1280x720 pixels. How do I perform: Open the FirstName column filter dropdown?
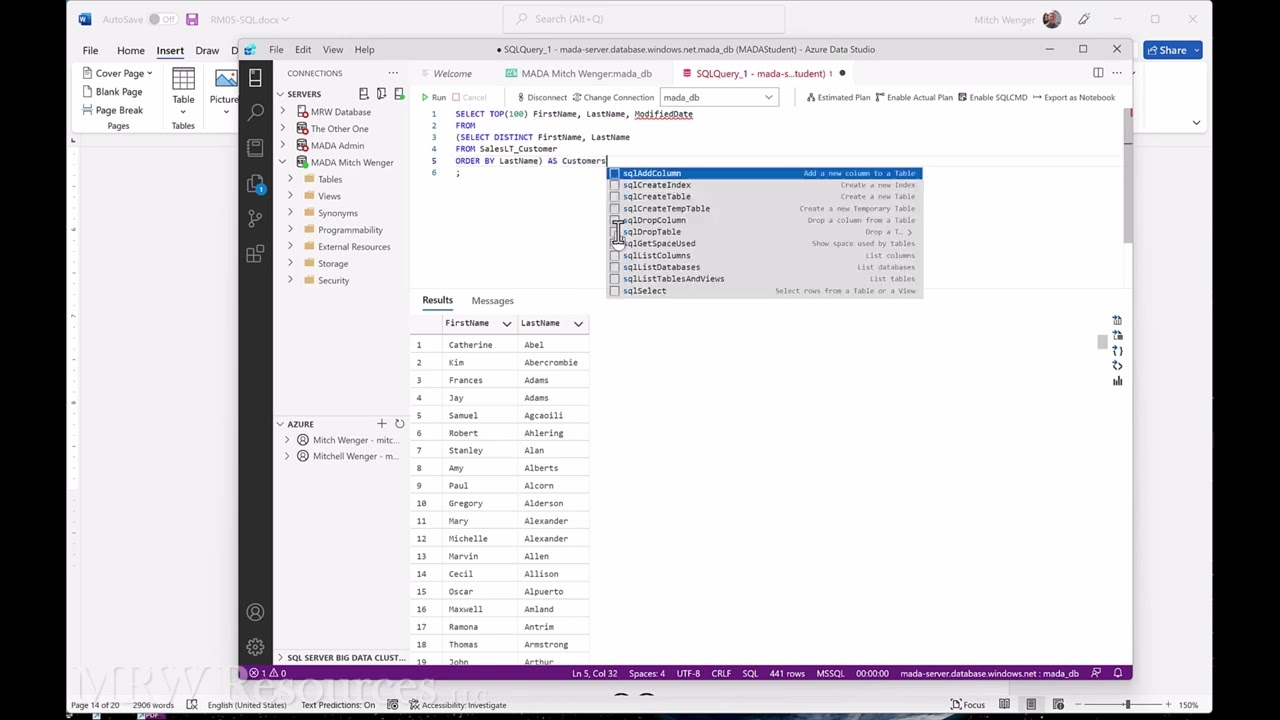tap(506, 323)
